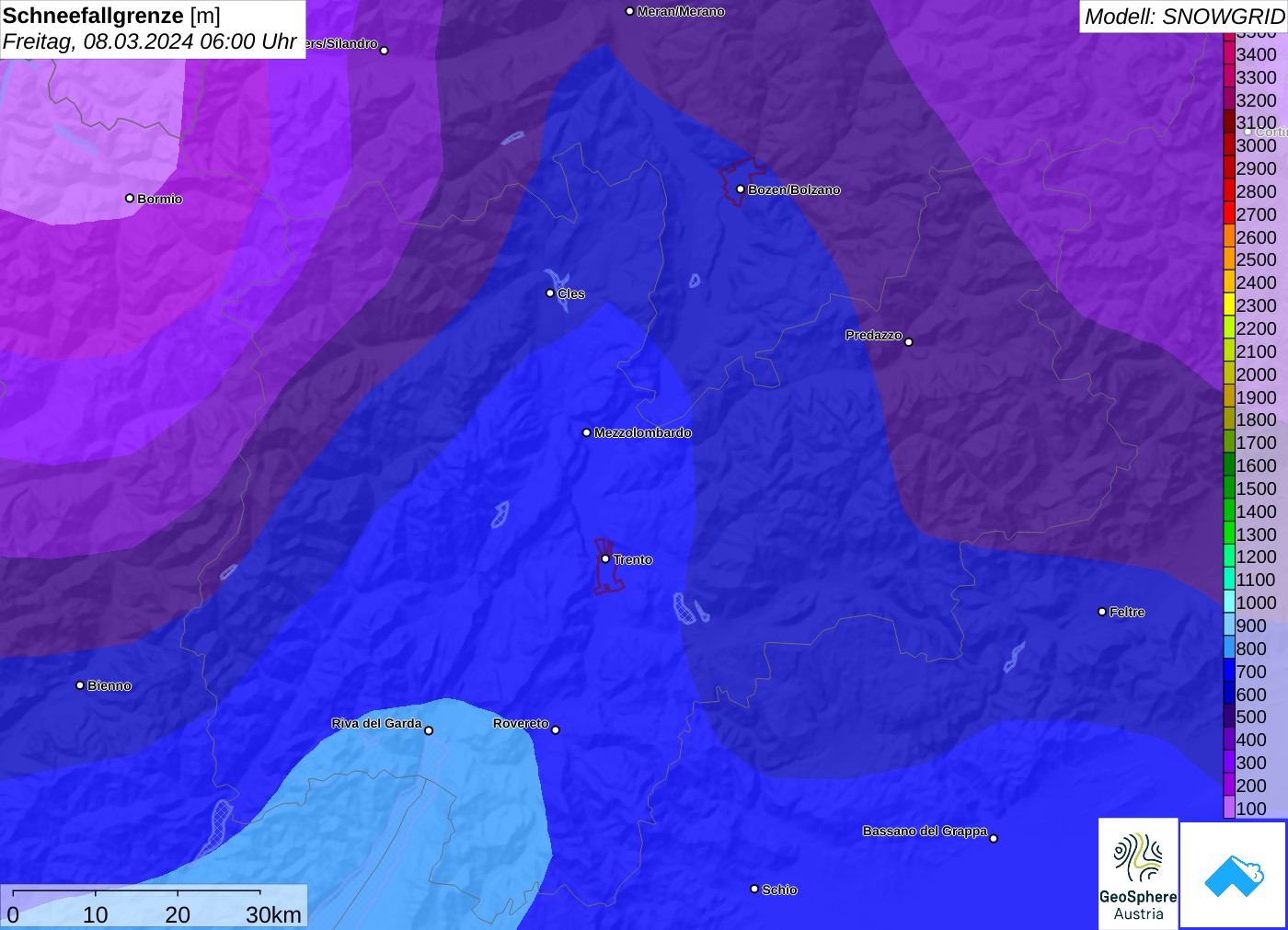Pick the Bozen/Bolzano location marker dot

coord(741,189)
